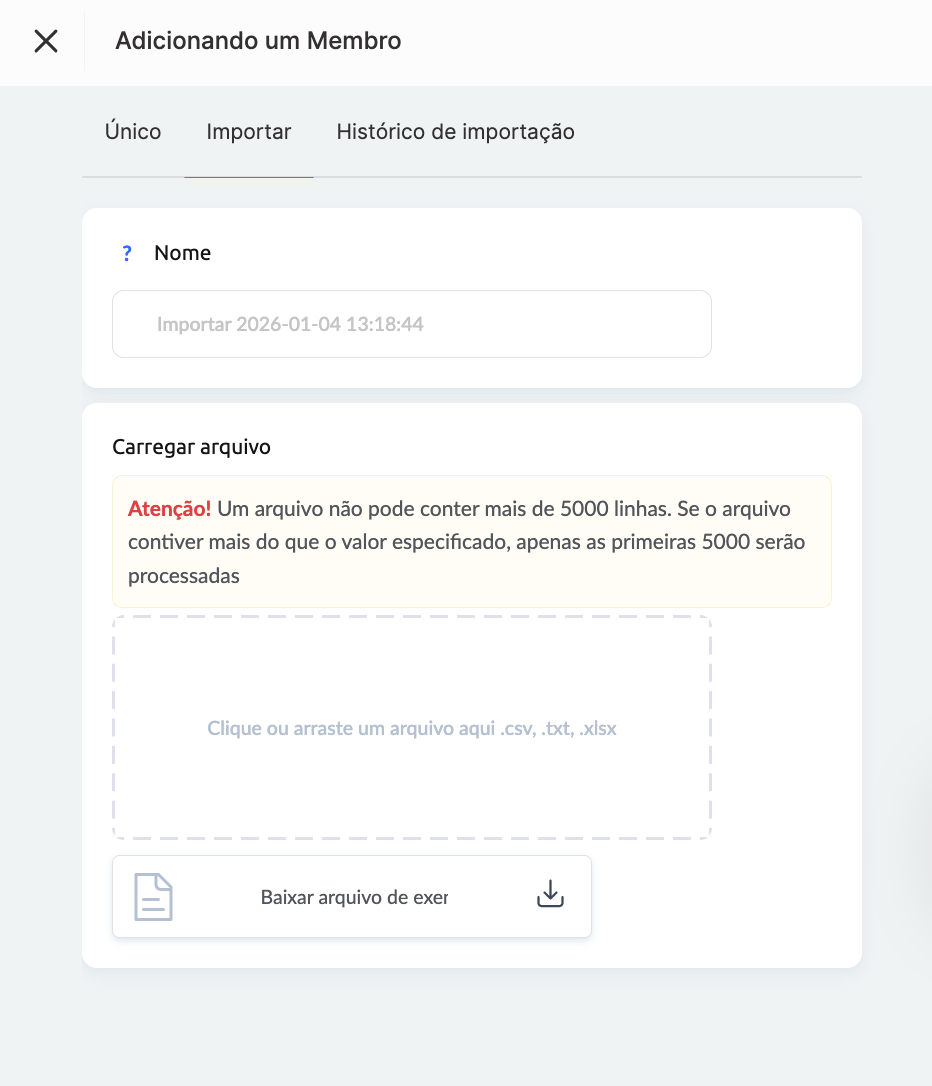Image resolution: width=932 pixels, height=1086 pixels.
Task: Click the document icon in the download button
Action: pyautogui.click(x=154, y=896)
